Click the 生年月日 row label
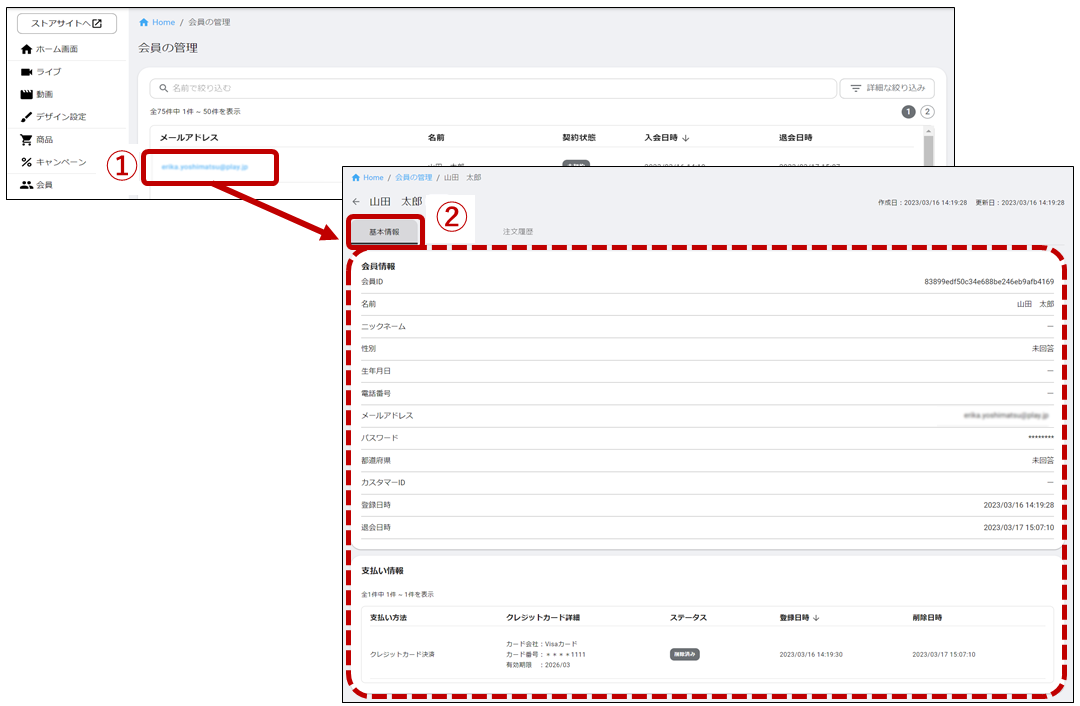 (376, 371)
